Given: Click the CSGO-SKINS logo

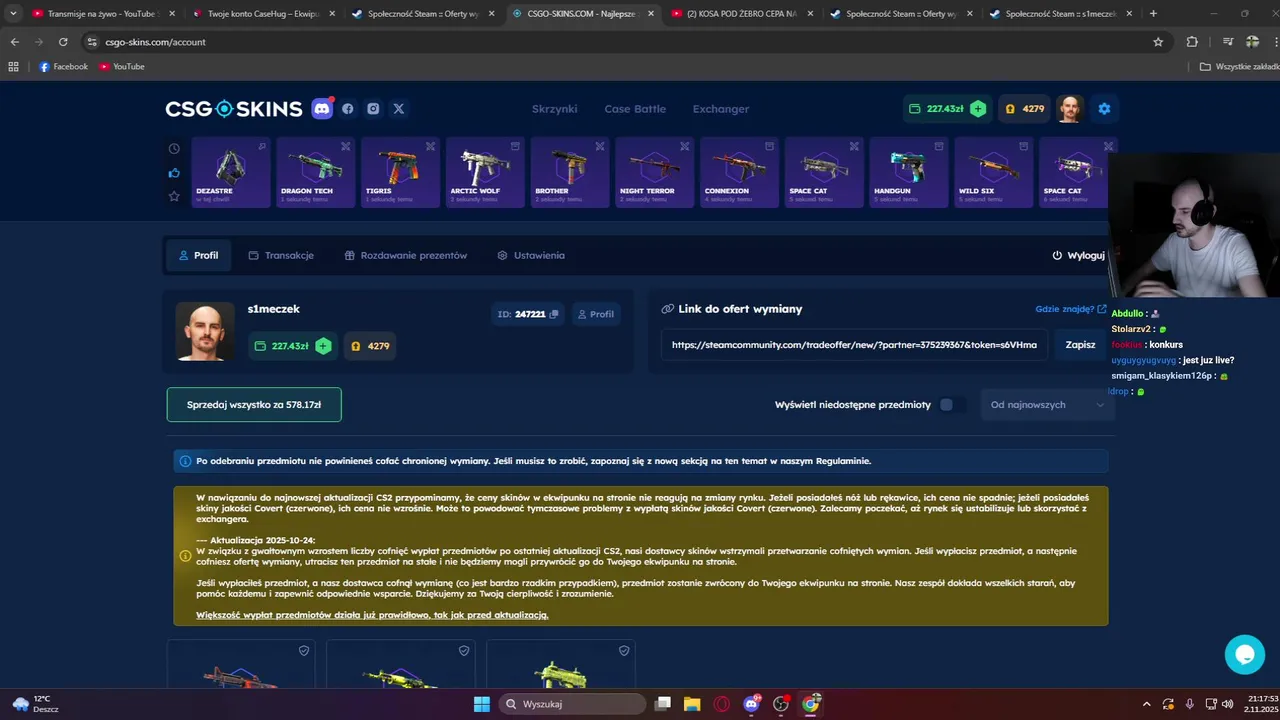Looking at the screenshot, I should (234, 109).
